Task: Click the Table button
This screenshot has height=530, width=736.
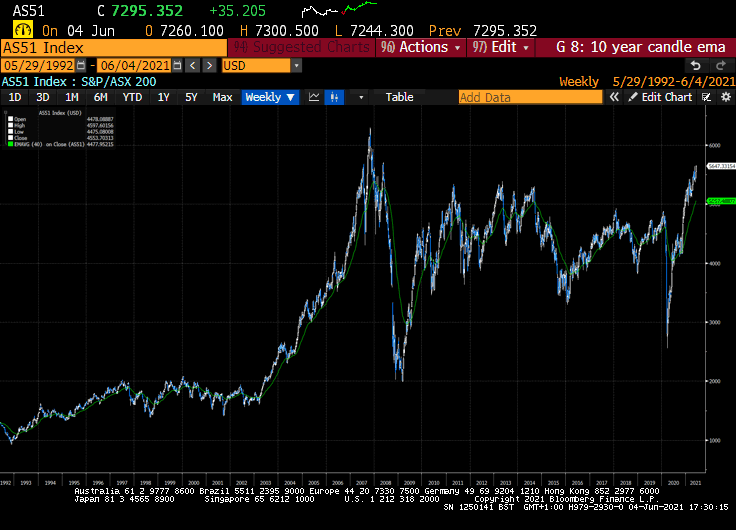Action: pyautogui.click(x=399, y=97)
